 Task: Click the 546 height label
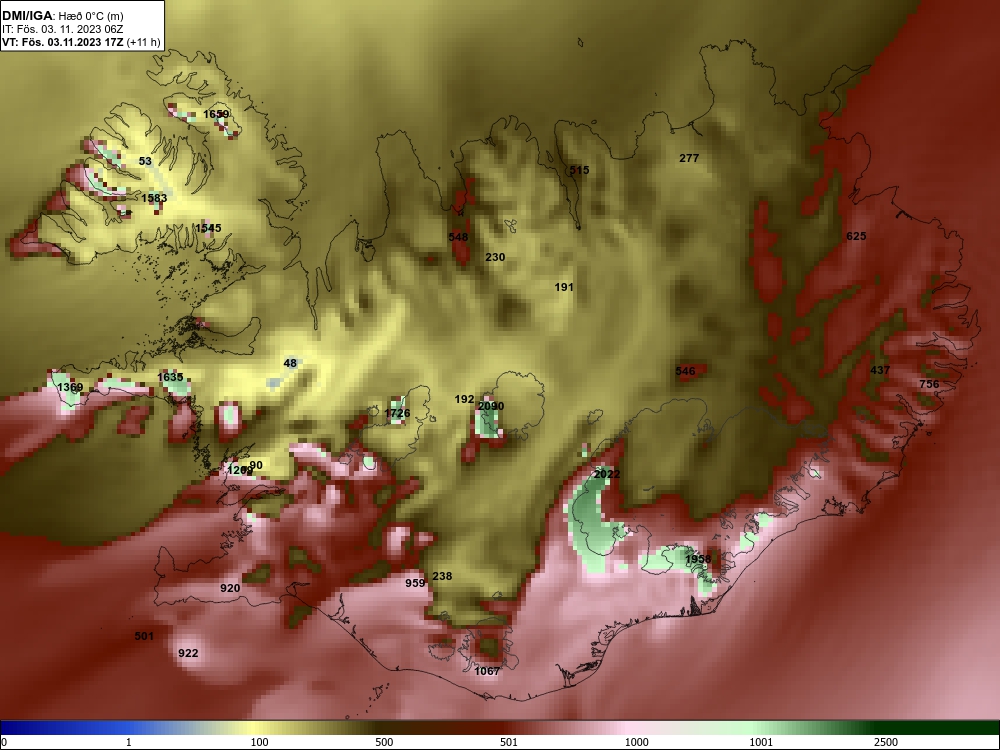pyautogui.click(x=685, y=371)
